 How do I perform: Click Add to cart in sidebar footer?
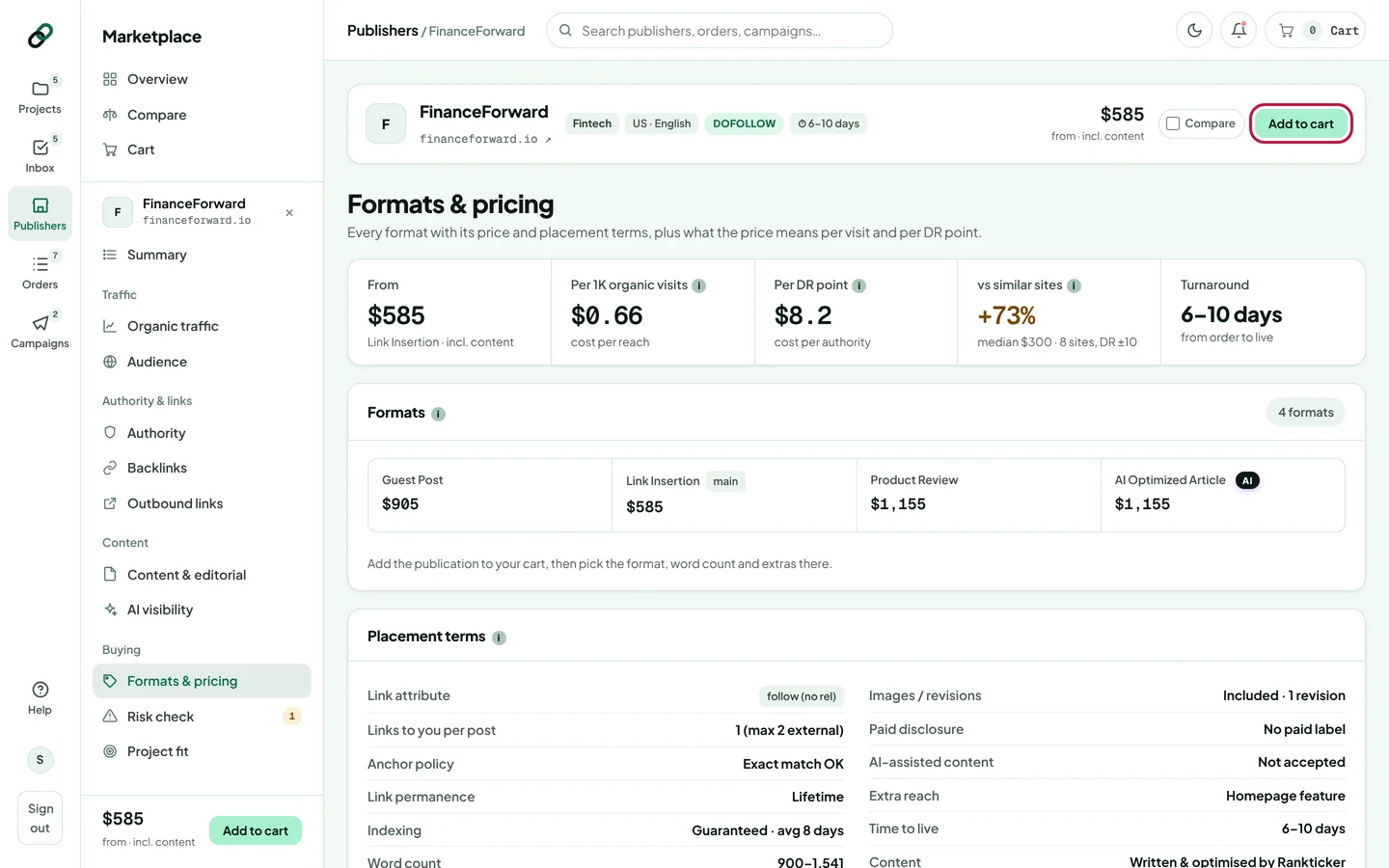click(256, 830)
